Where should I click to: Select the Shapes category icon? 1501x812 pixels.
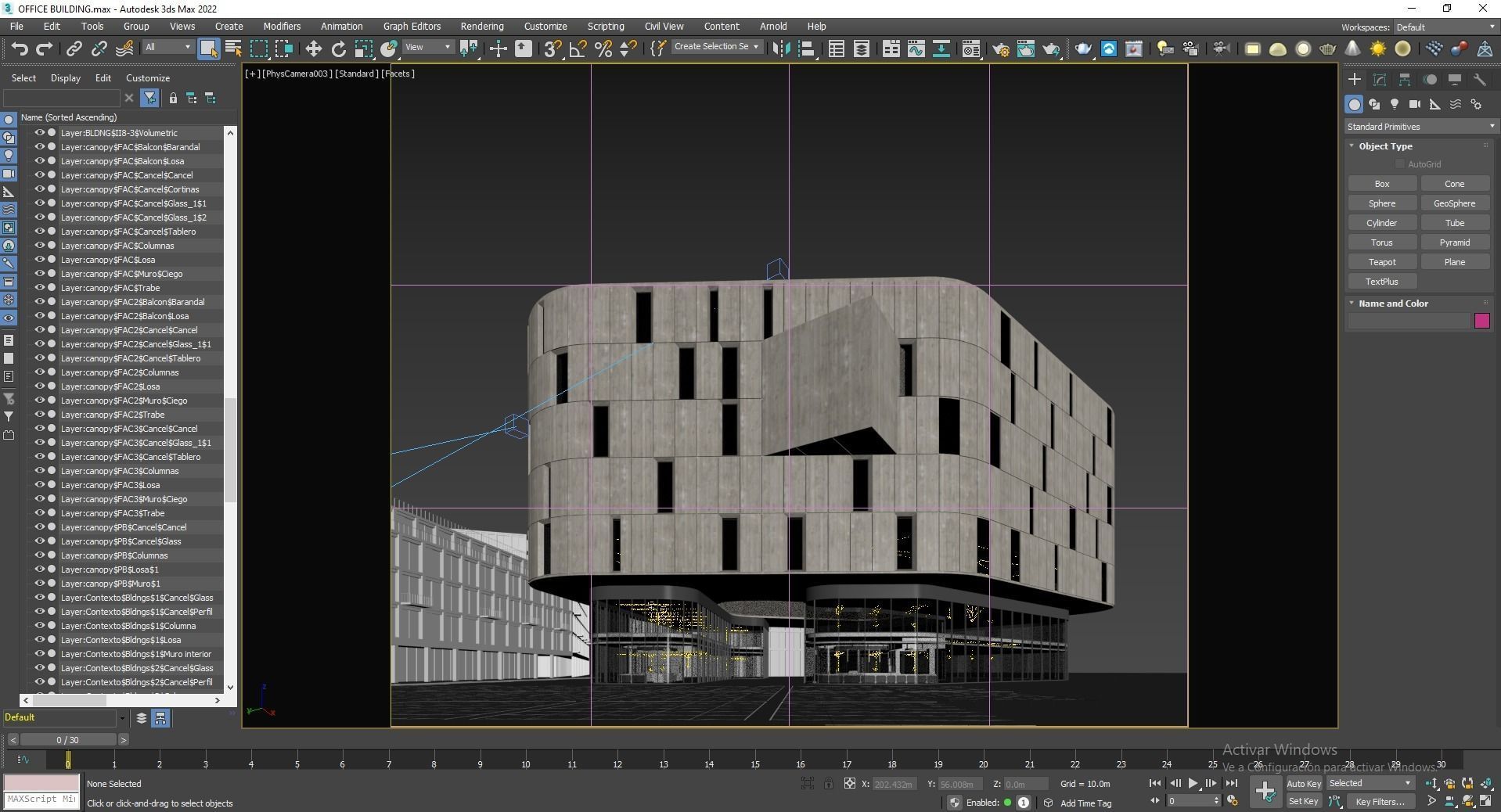click(x=1374, y=104)
